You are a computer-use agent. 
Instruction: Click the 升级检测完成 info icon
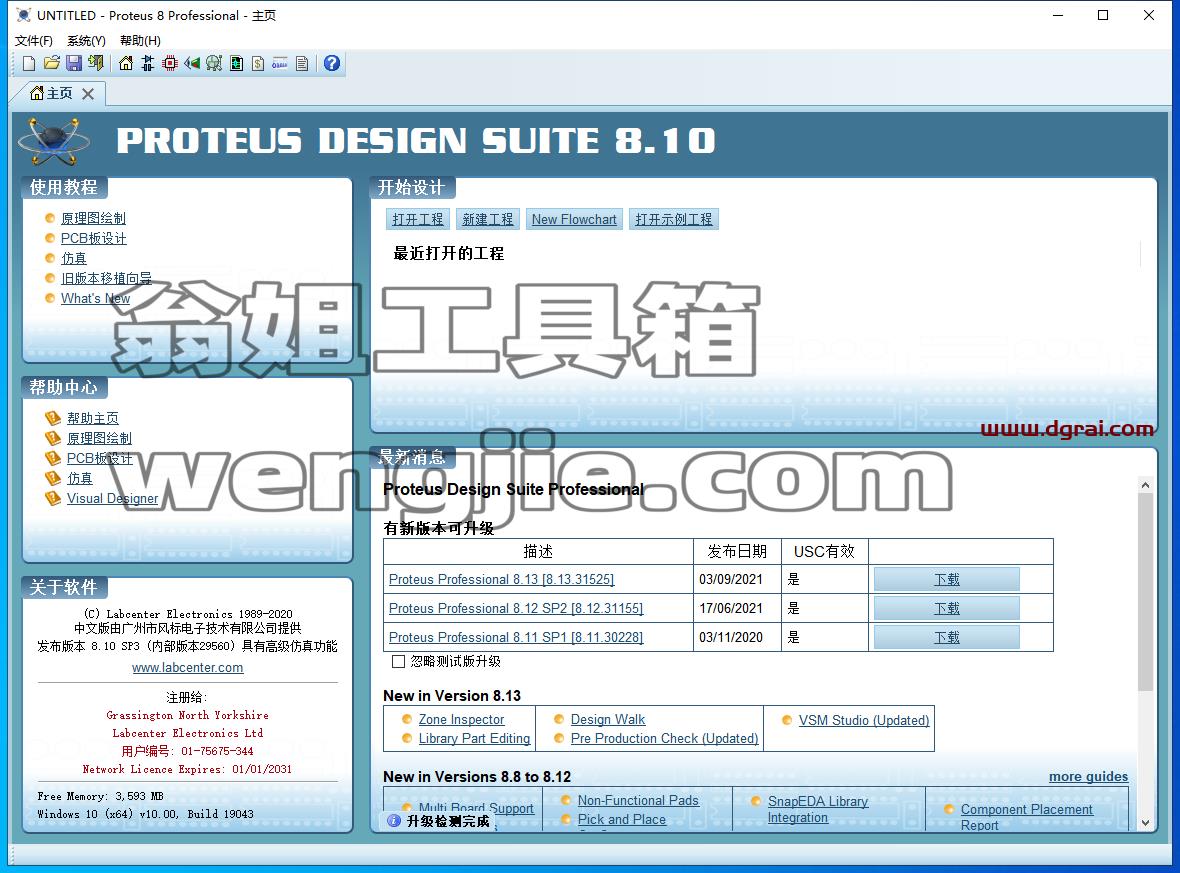(394, 821)
